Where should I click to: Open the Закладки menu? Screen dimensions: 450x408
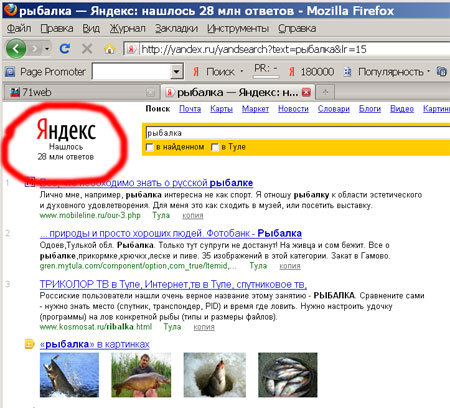tap(176, 28)
